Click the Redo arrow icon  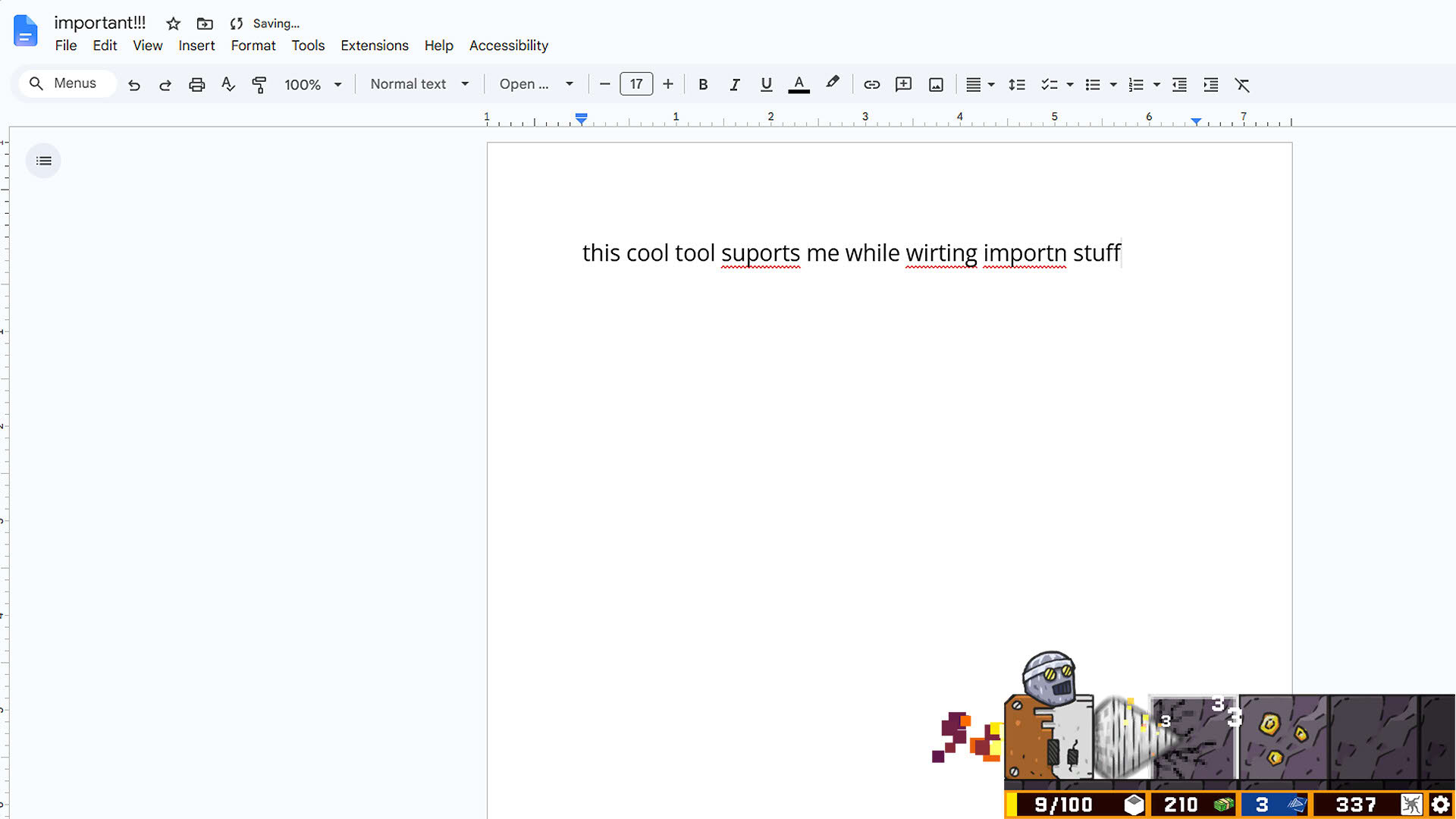[165, 85]
